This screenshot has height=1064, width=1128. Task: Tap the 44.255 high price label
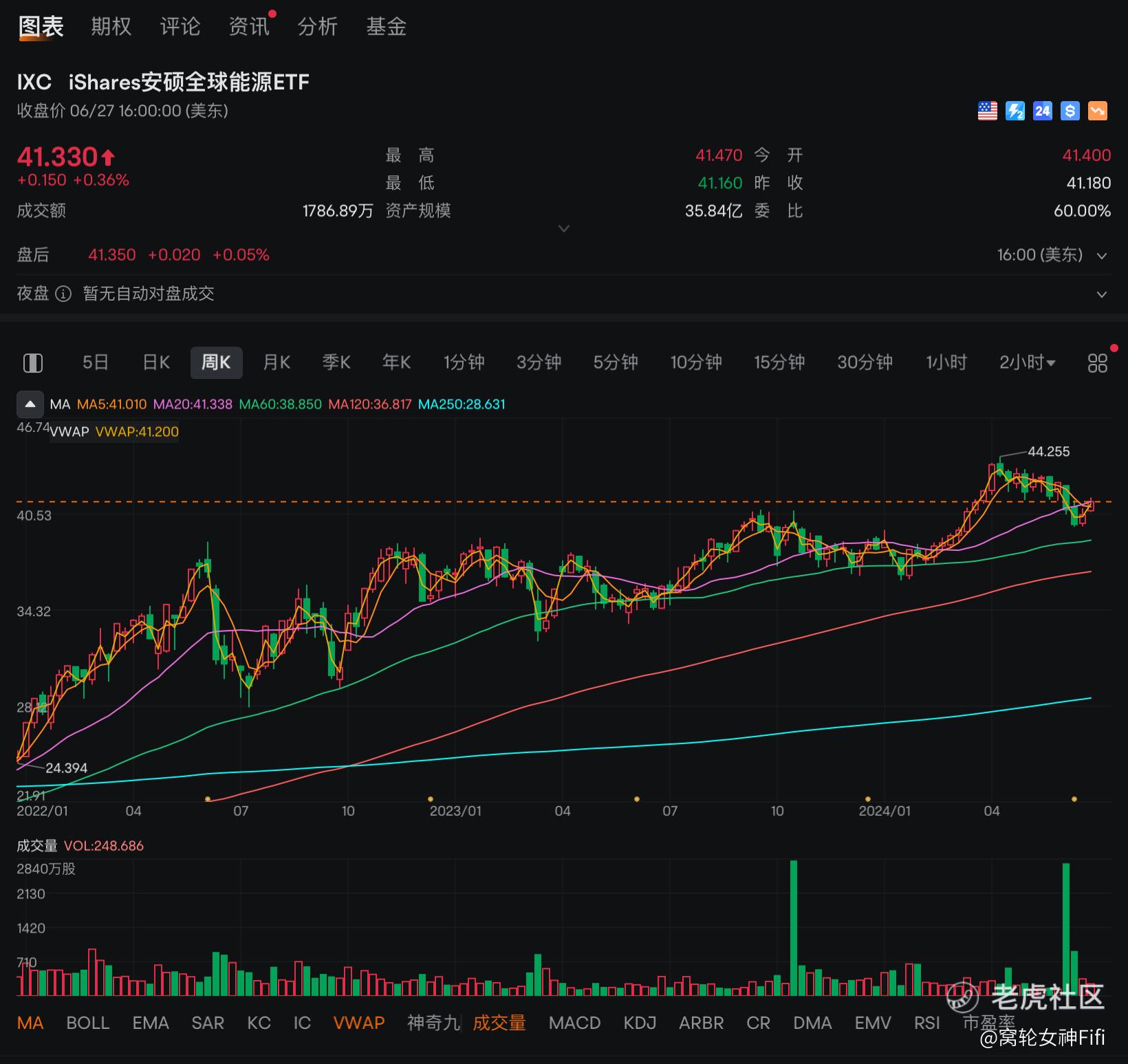pyautogui.click(x=1048, y=452)
